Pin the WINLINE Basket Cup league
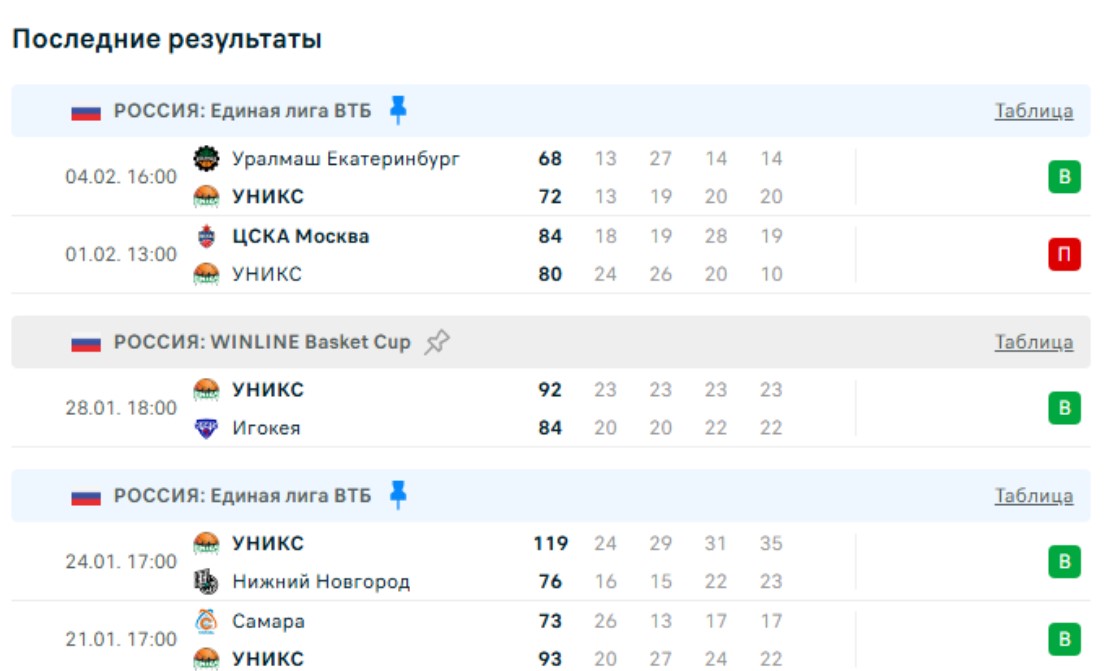 [x=436, y=342]
